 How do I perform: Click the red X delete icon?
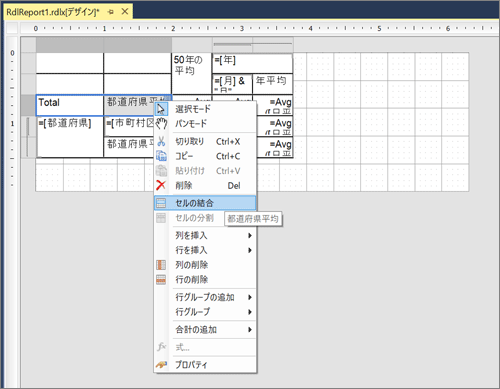click(x=161, y=185)
